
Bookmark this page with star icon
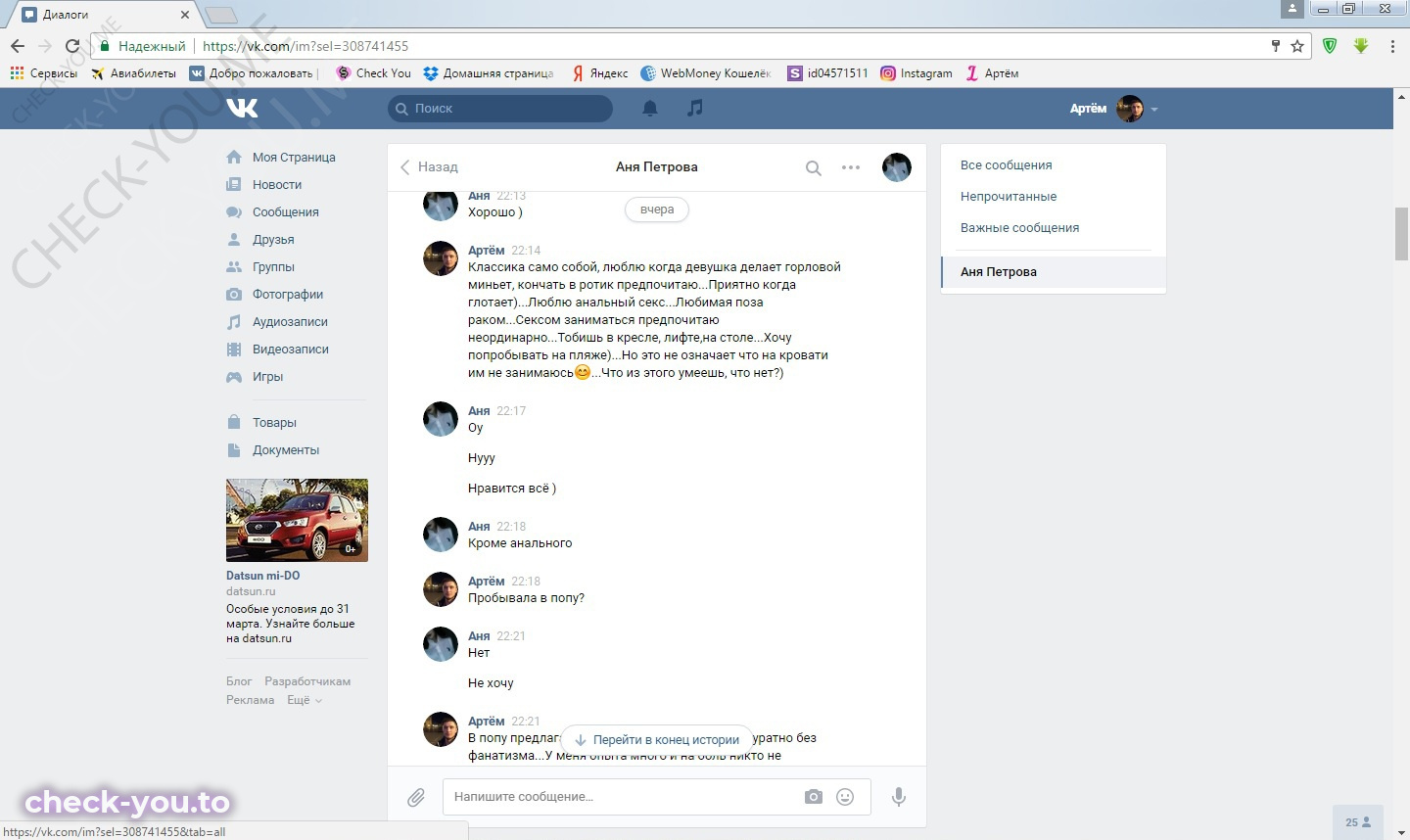[x=1297, y=46]
